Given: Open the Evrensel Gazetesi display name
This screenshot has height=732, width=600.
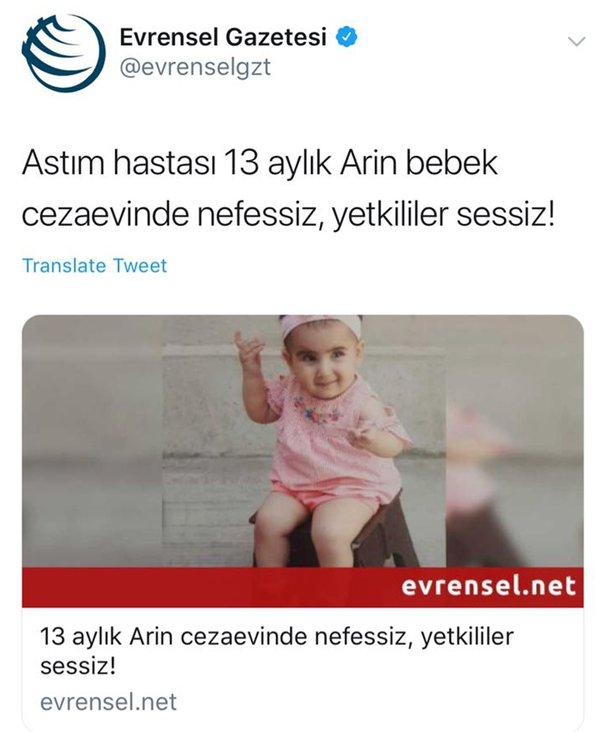Looking at the screenshot, I should click(x=223, y=37).
